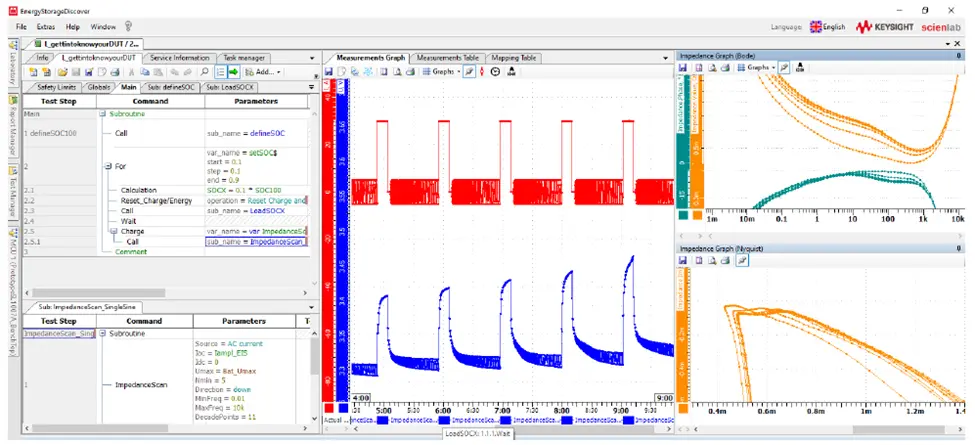
Task: Open the Extras menu
Action: click(46, 27)
